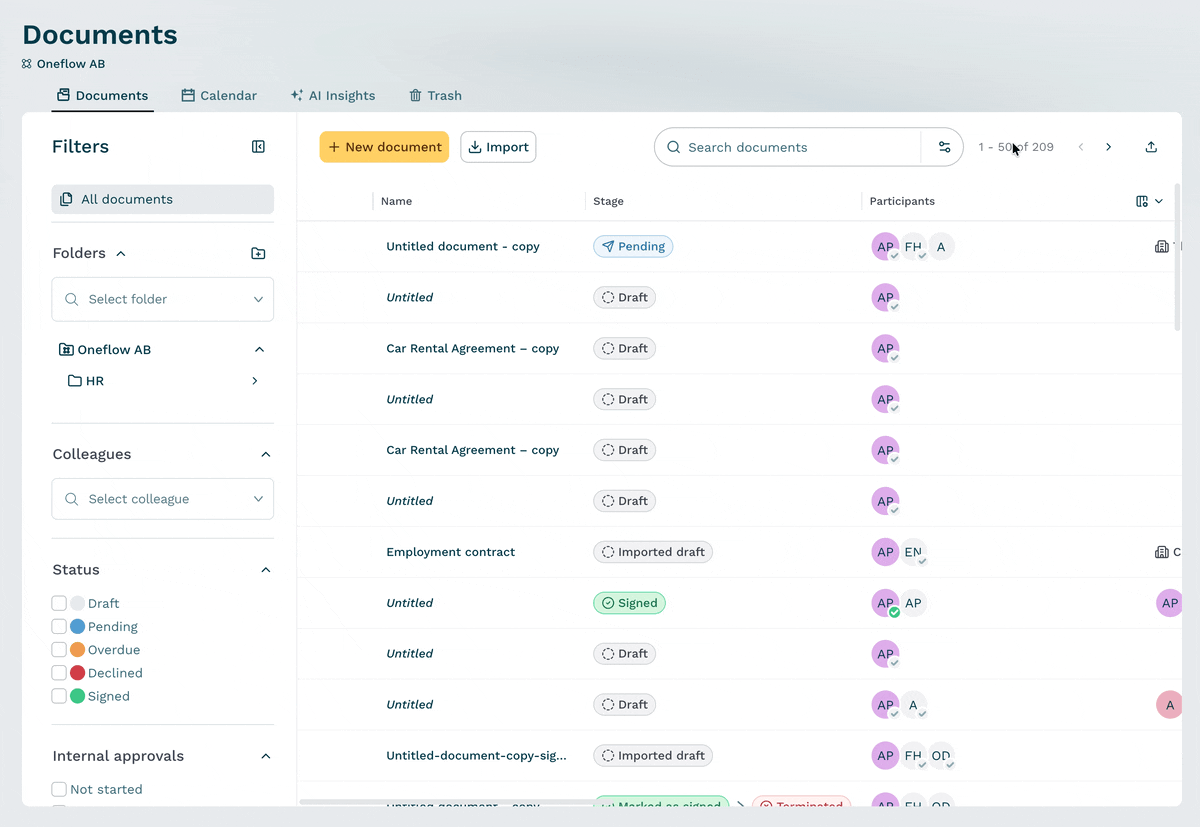Click the All documents icon

click(66, 199)
